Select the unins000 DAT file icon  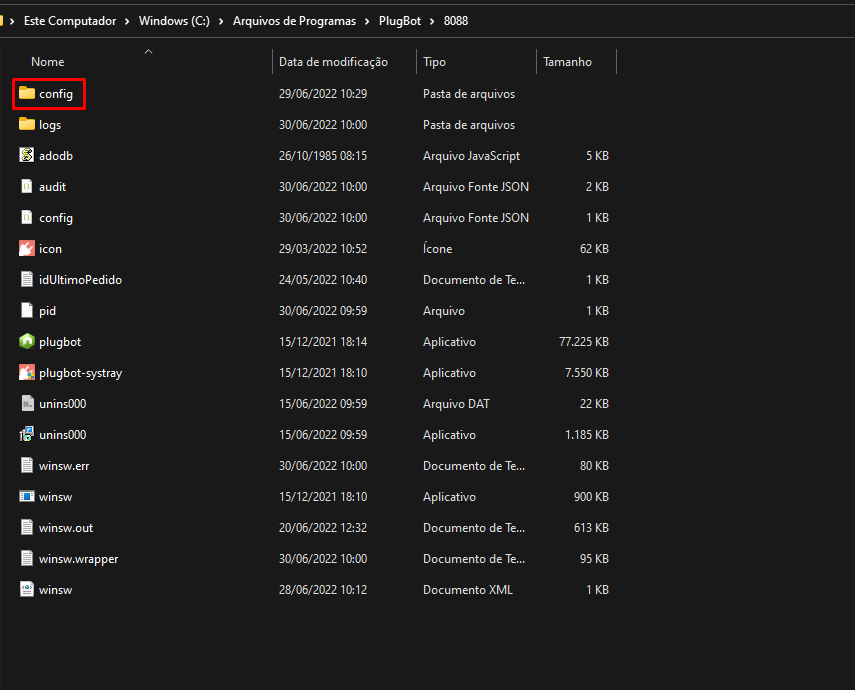pyautogui.click(x=27, y=404)
